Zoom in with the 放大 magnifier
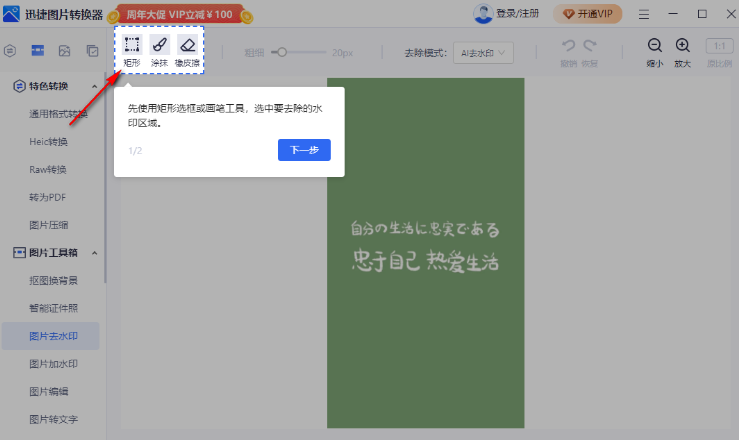Image resolution: width=739 pixels, height=440 pixels. click(x=682, y=46)
